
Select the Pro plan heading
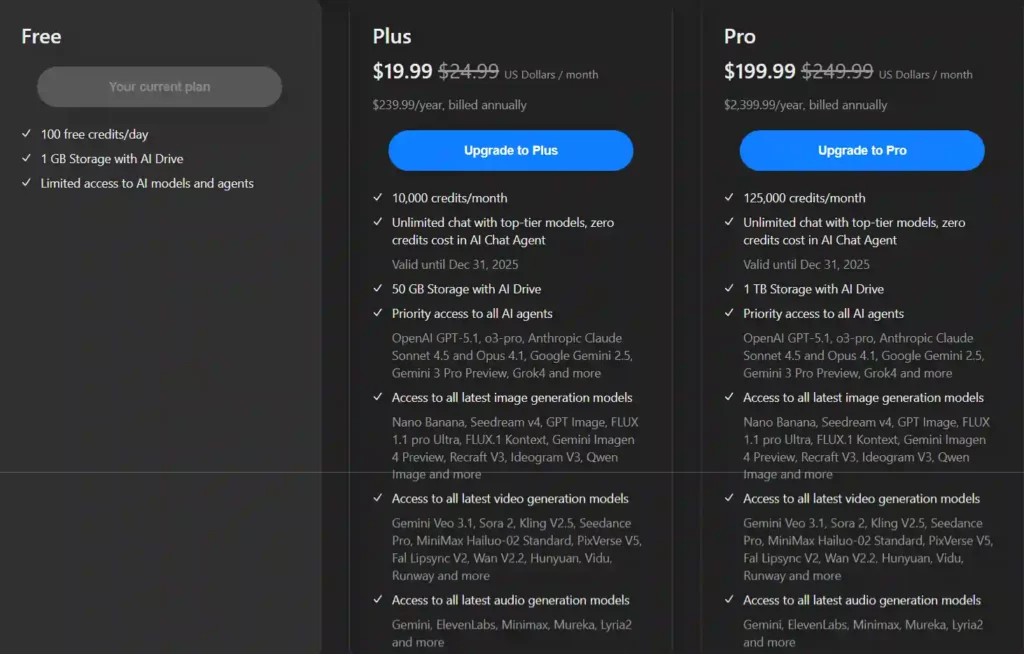point(740,36)
